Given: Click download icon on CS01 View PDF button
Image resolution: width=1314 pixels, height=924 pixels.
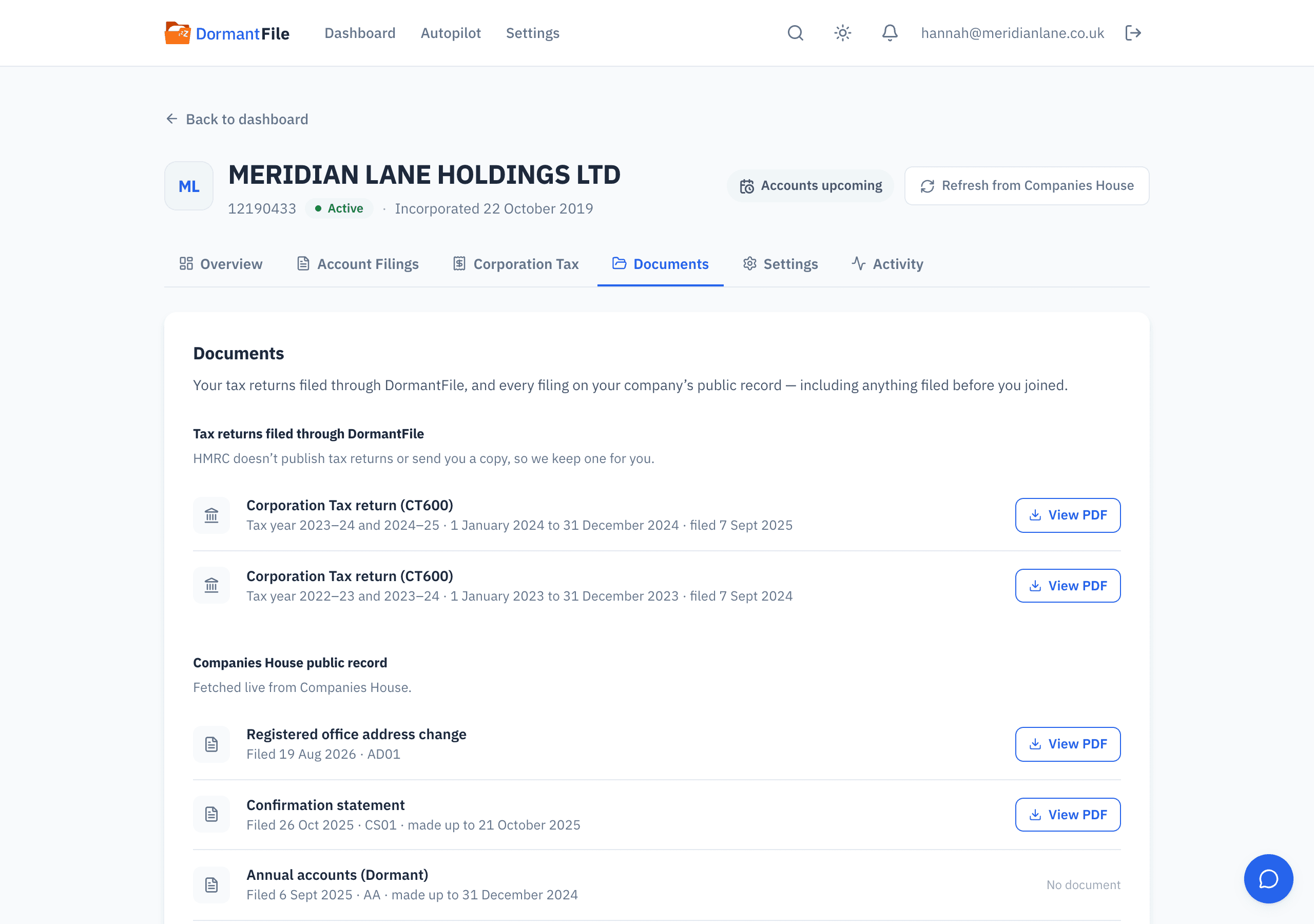Looking at the screenshot, I should click(x=1035, y=814).
